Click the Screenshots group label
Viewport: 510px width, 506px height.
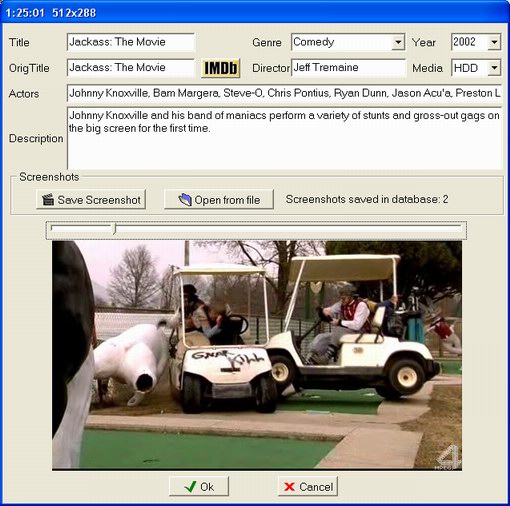49,177
